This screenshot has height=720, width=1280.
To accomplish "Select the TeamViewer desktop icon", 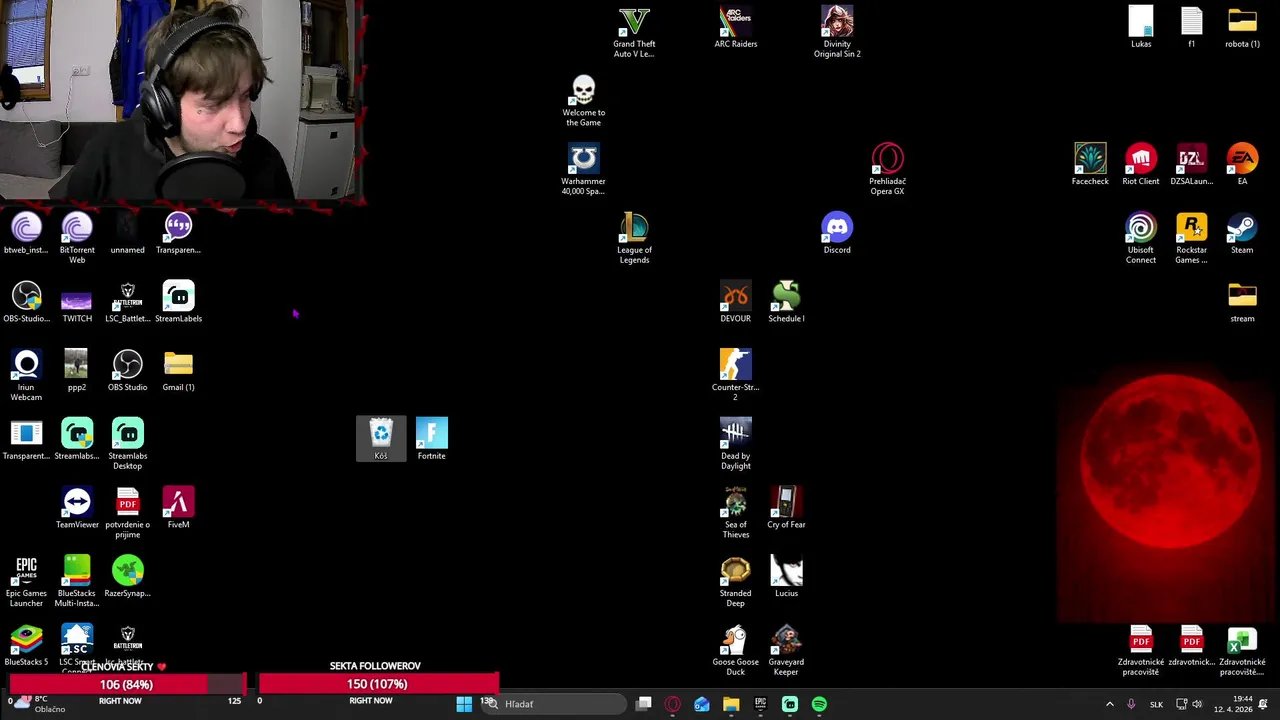I will tap(77, 508).
